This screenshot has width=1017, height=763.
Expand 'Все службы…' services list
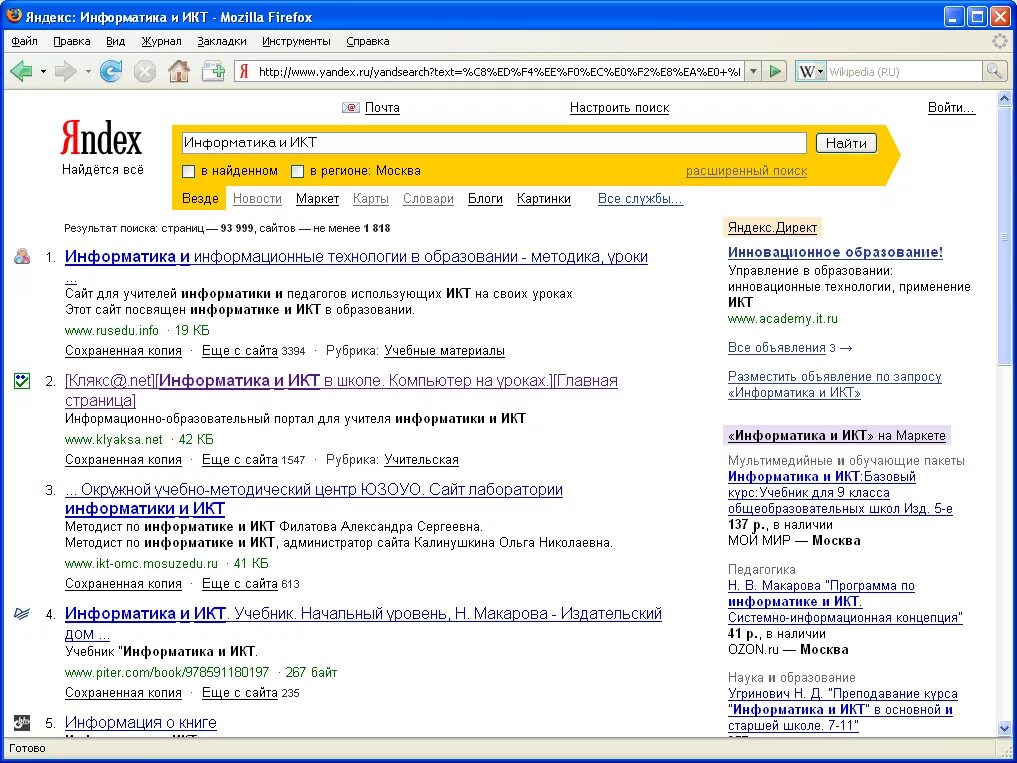coord(640,199)
